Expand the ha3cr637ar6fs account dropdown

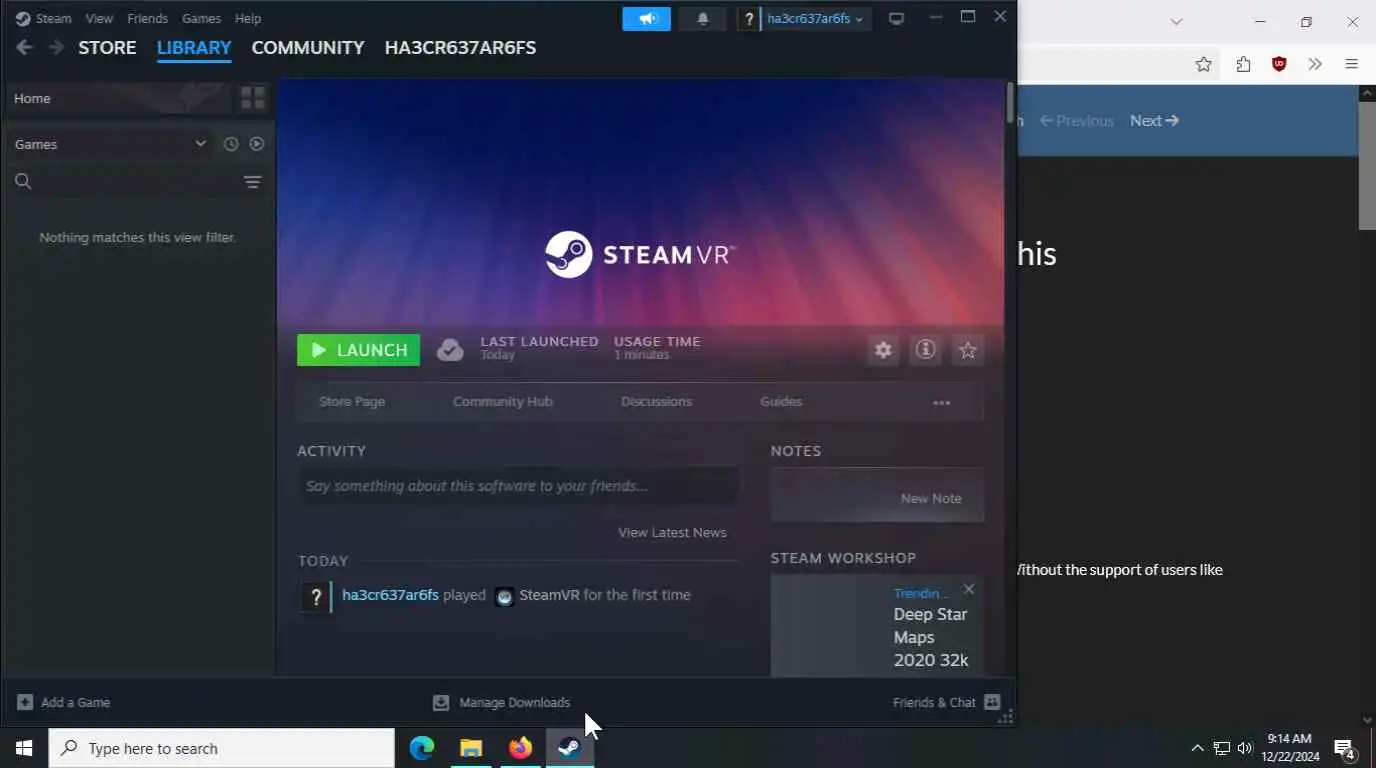point(815,19)
